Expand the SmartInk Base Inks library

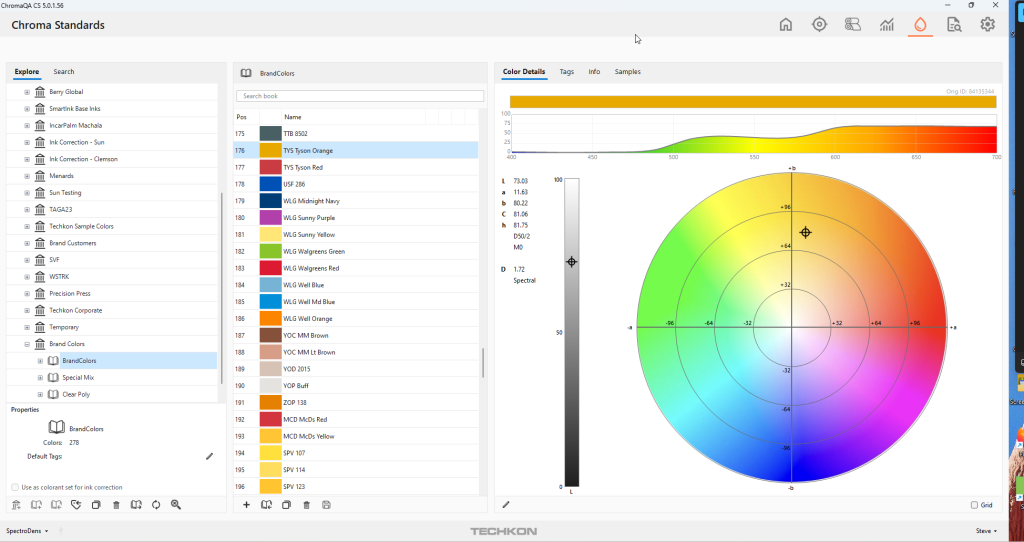click(27, 109)
